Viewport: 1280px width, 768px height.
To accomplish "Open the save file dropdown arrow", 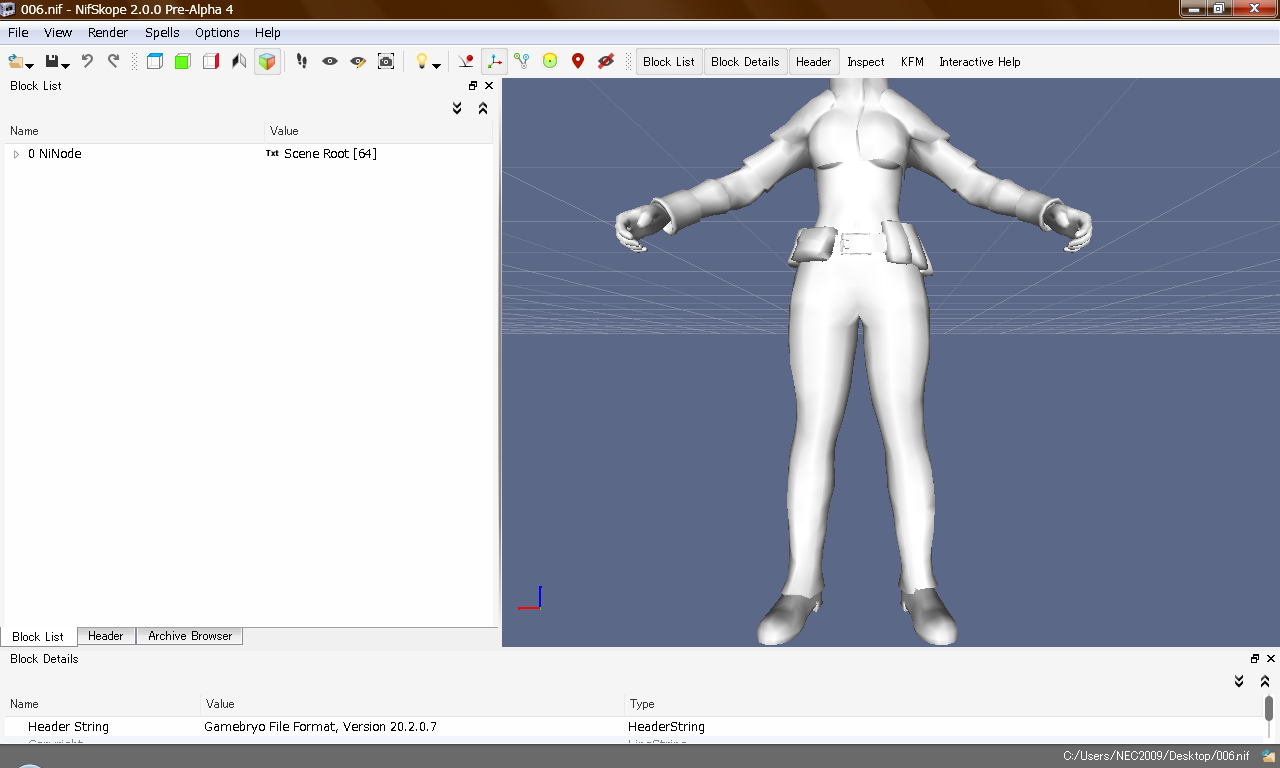I will [66, 65].
